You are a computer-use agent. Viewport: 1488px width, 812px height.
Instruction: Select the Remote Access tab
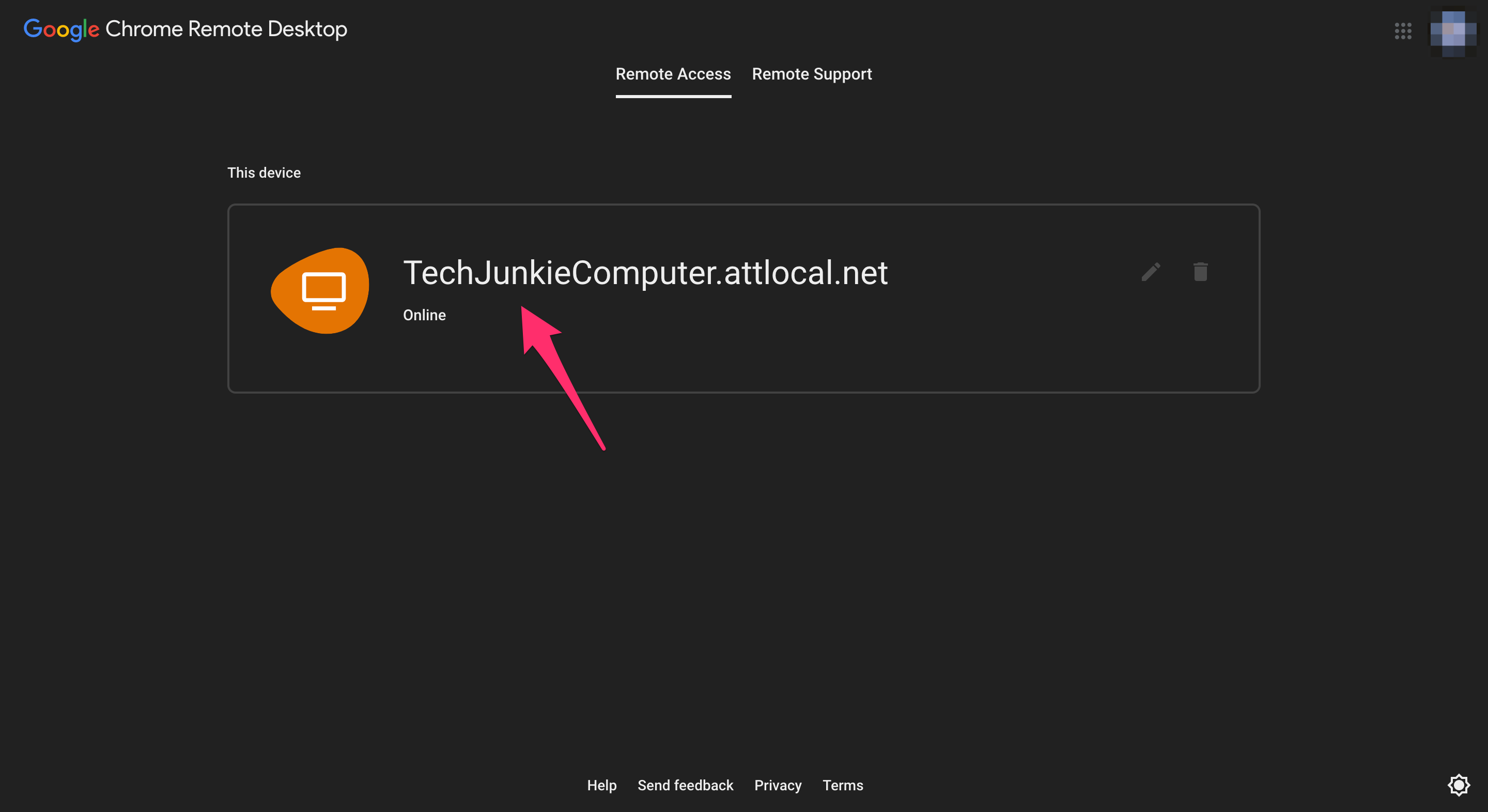coord(673,74)
